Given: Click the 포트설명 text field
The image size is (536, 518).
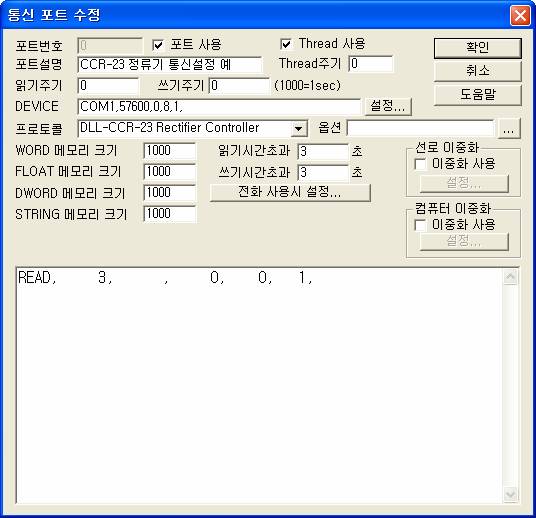Looking at the screenshot, I should click(170, 65).
